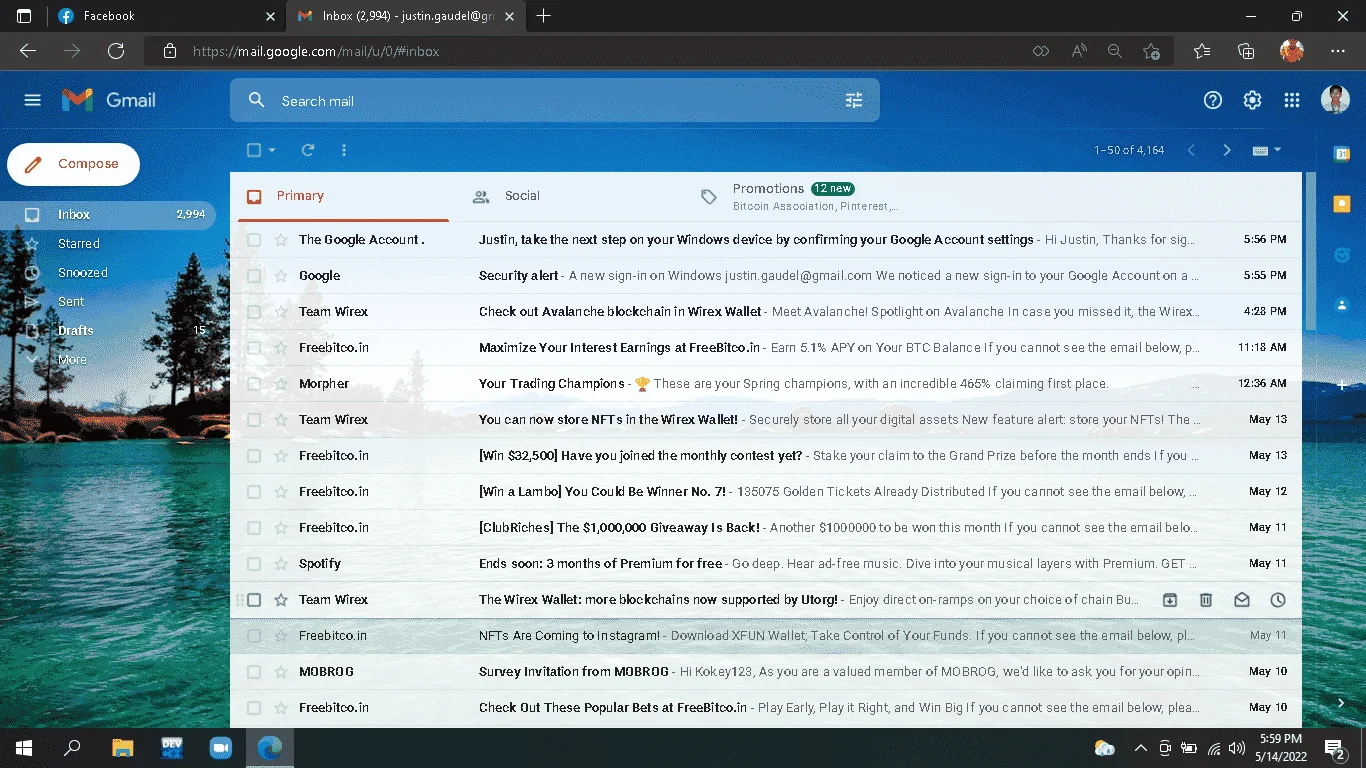This screenshot has height=768, width=1366.
Task: Open the taskbar clock and date
Action: pos(1281,747)
